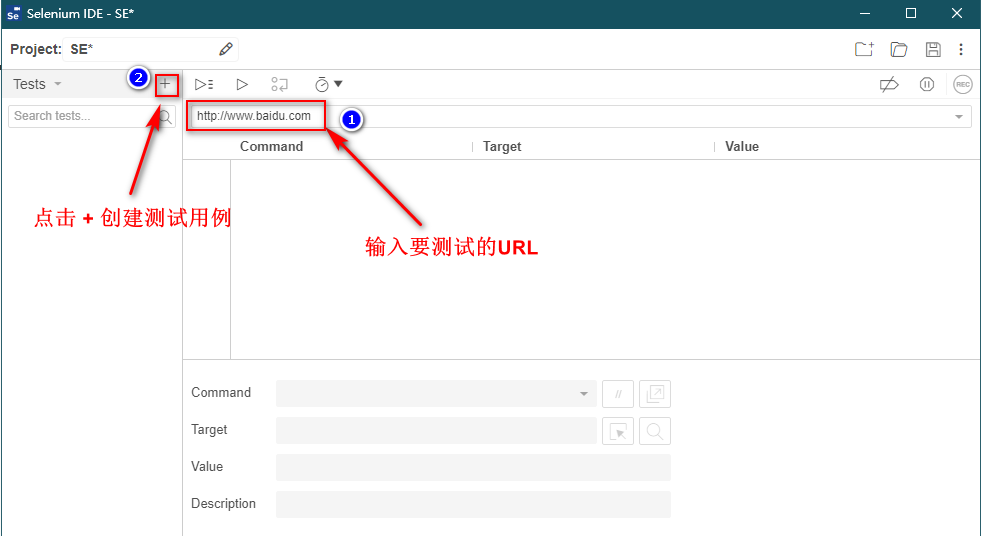Click select target in page button
Viewport: 981px width, 536px height.
[x=618, y=431]
